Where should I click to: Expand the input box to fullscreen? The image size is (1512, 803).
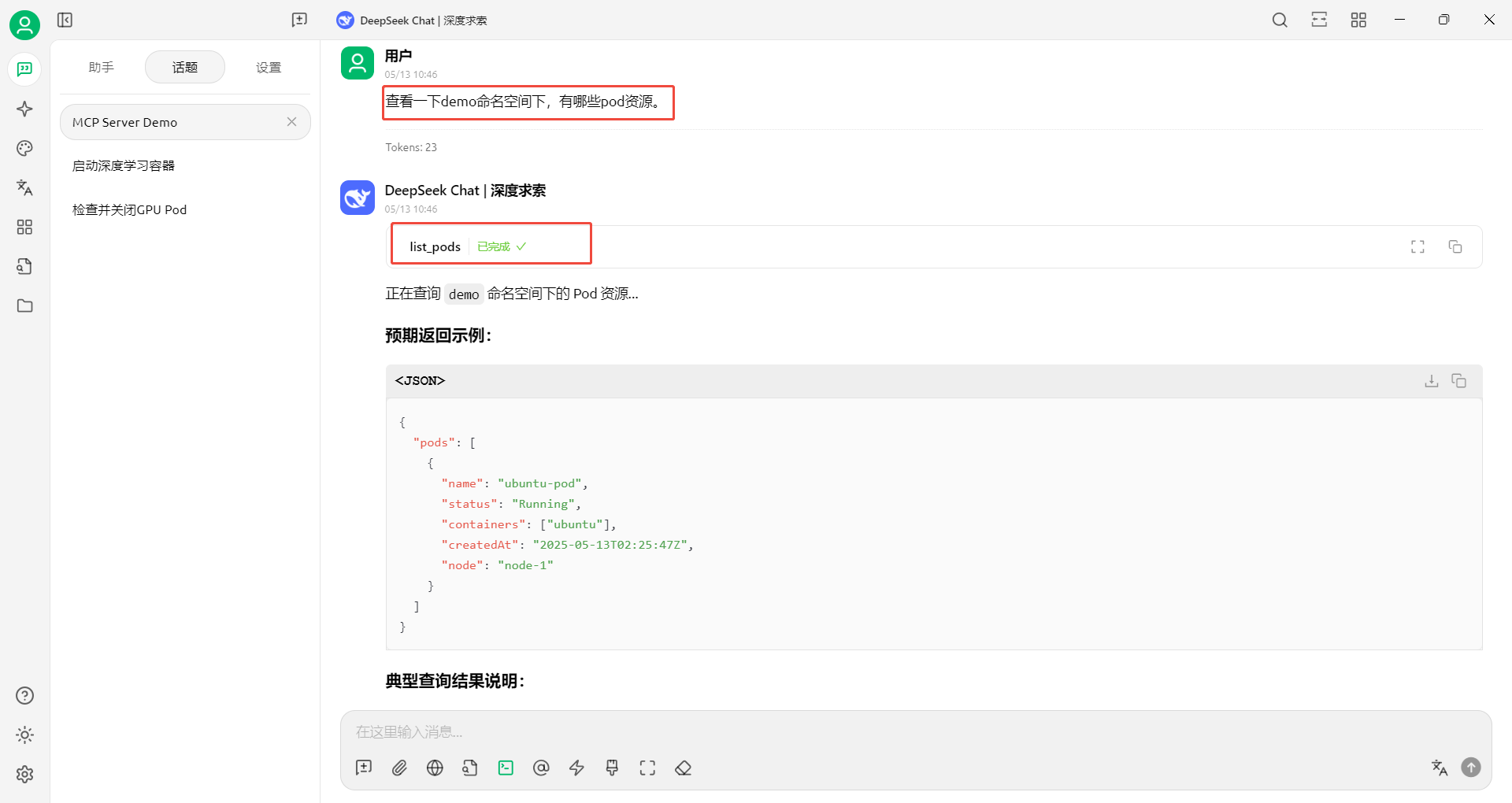(647, 768)
